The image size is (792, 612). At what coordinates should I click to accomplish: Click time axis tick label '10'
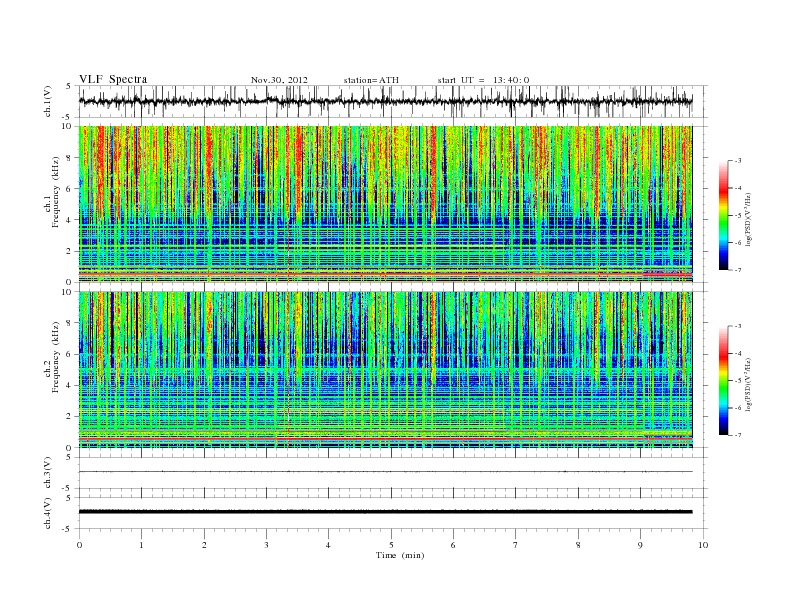(703, 545)
